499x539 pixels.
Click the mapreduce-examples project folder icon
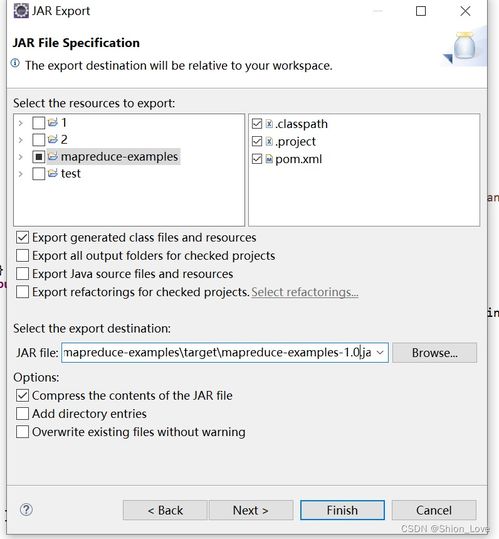(x=53, y=157)
